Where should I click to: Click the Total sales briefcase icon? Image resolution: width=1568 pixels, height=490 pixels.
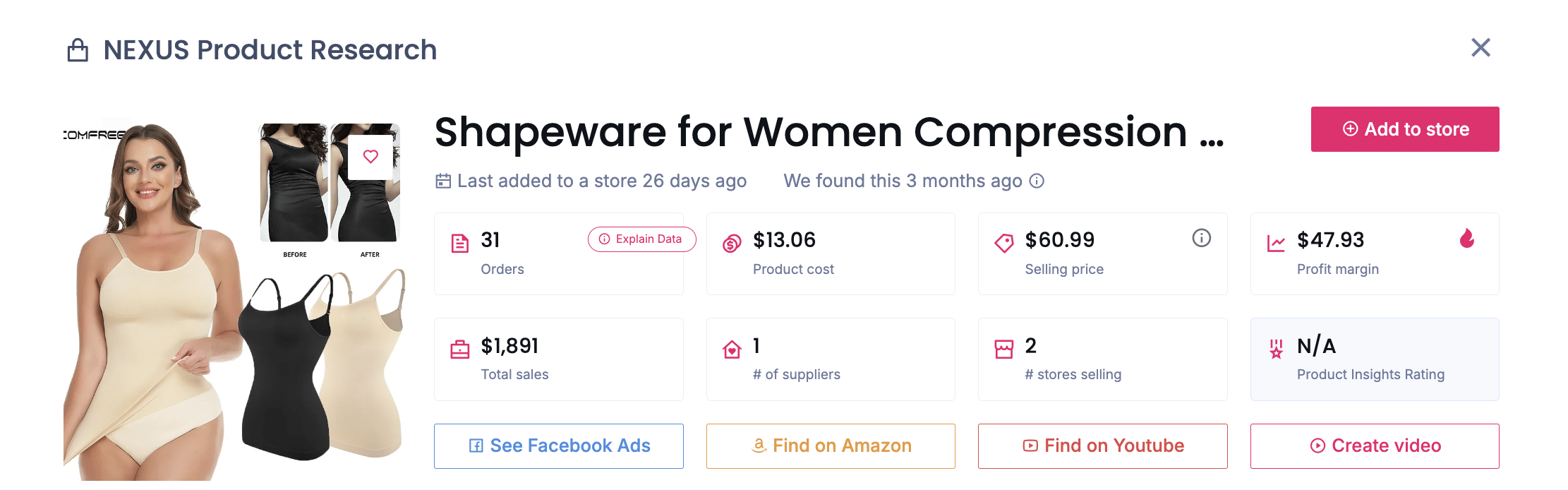[x=460, y=349]
